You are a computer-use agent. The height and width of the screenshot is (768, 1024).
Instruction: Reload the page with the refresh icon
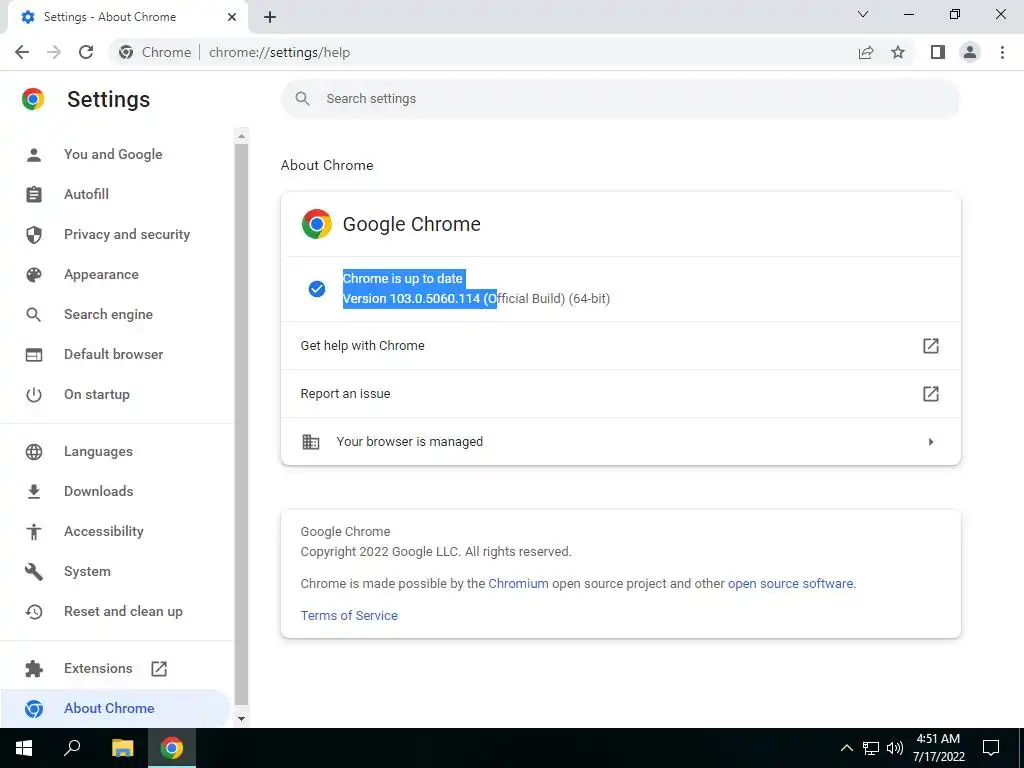point(86,52)
